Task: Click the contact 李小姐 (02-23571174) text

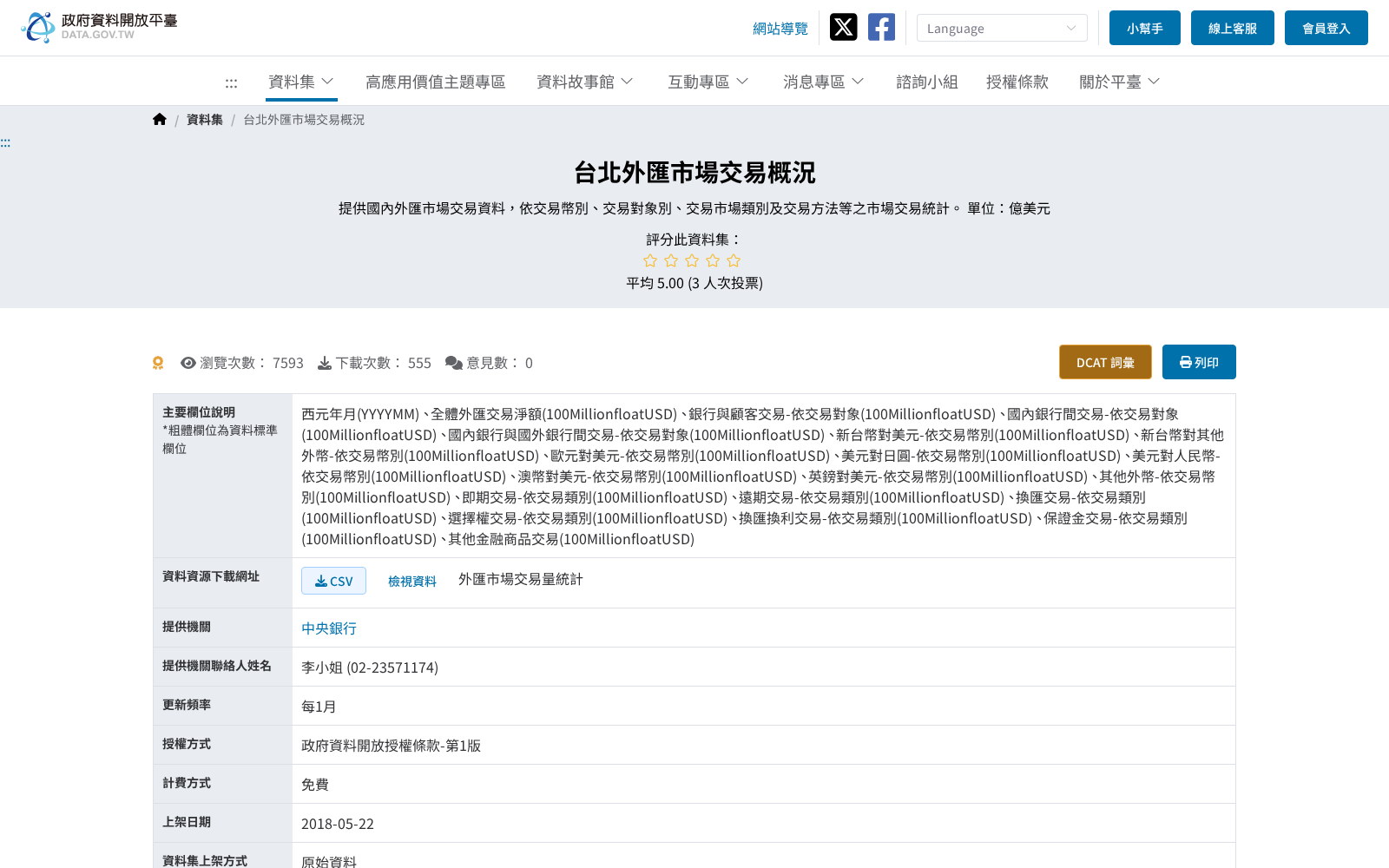Action: click(x=370, y=667)
